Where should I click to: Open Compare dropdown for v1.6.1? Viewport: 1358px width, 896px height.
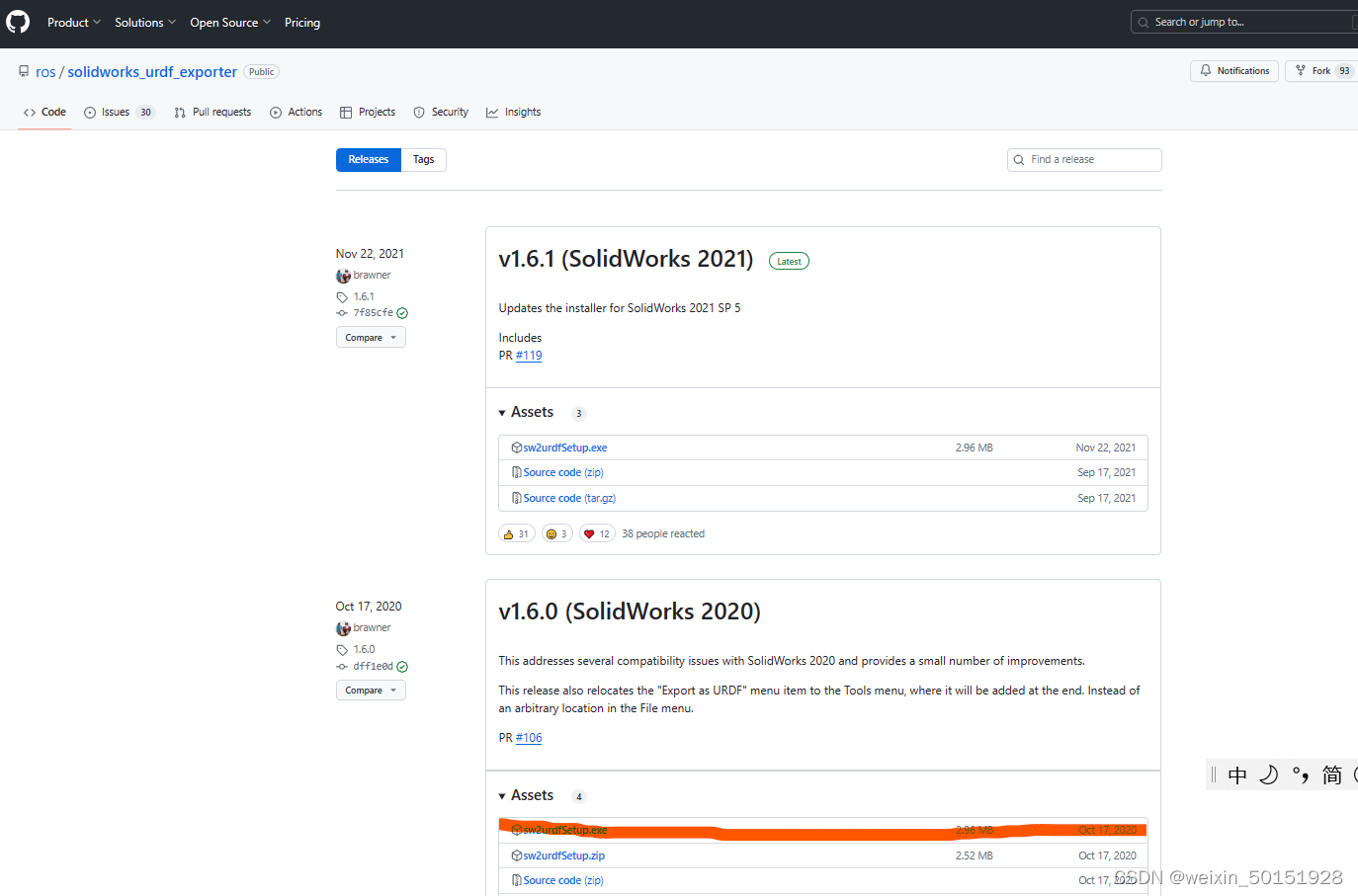click(x=371, y=338)
